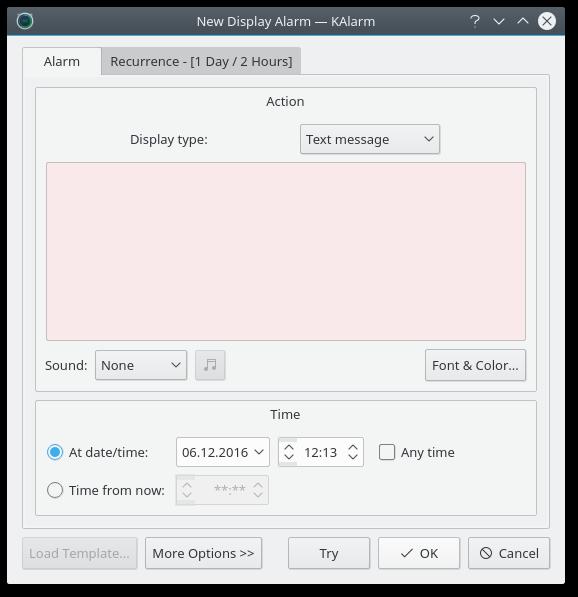The width and height of the screenshot is (578, 597).
Task: Switch to the Recurrence tab
Action: 201,61
